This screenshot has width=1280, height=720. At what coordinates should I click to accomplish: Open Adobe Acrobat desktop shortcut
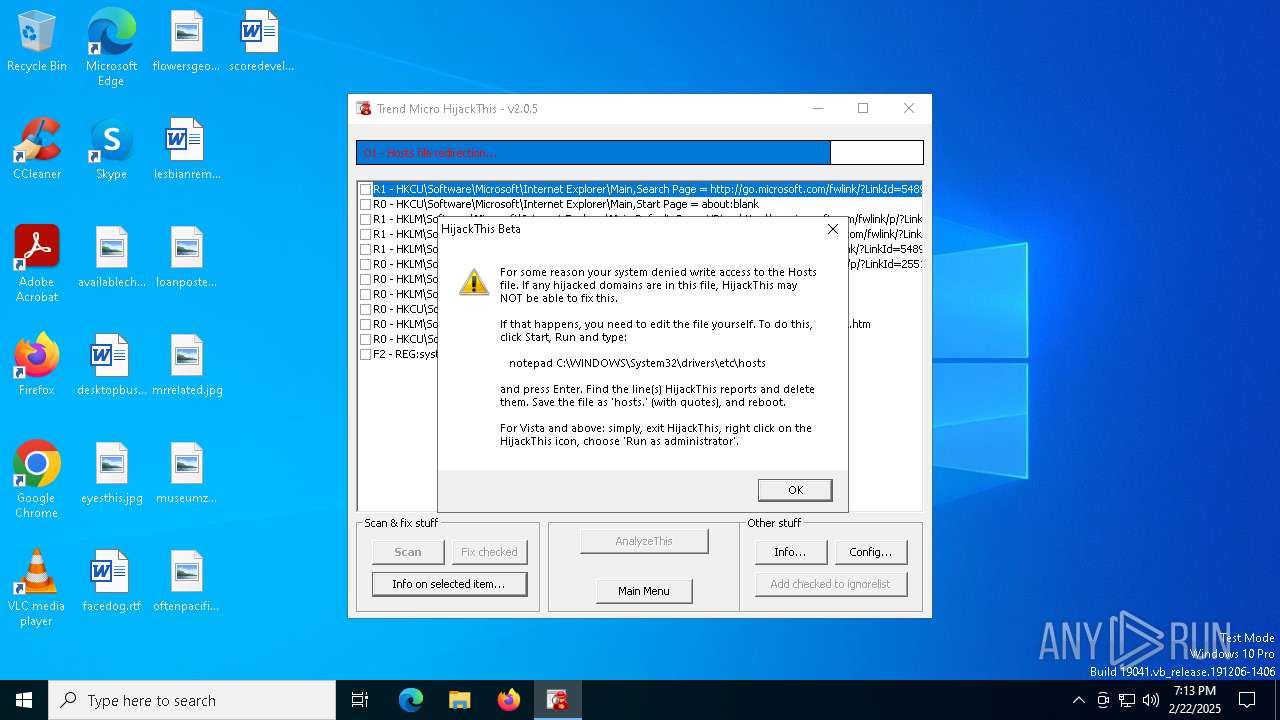coord(37,264)
